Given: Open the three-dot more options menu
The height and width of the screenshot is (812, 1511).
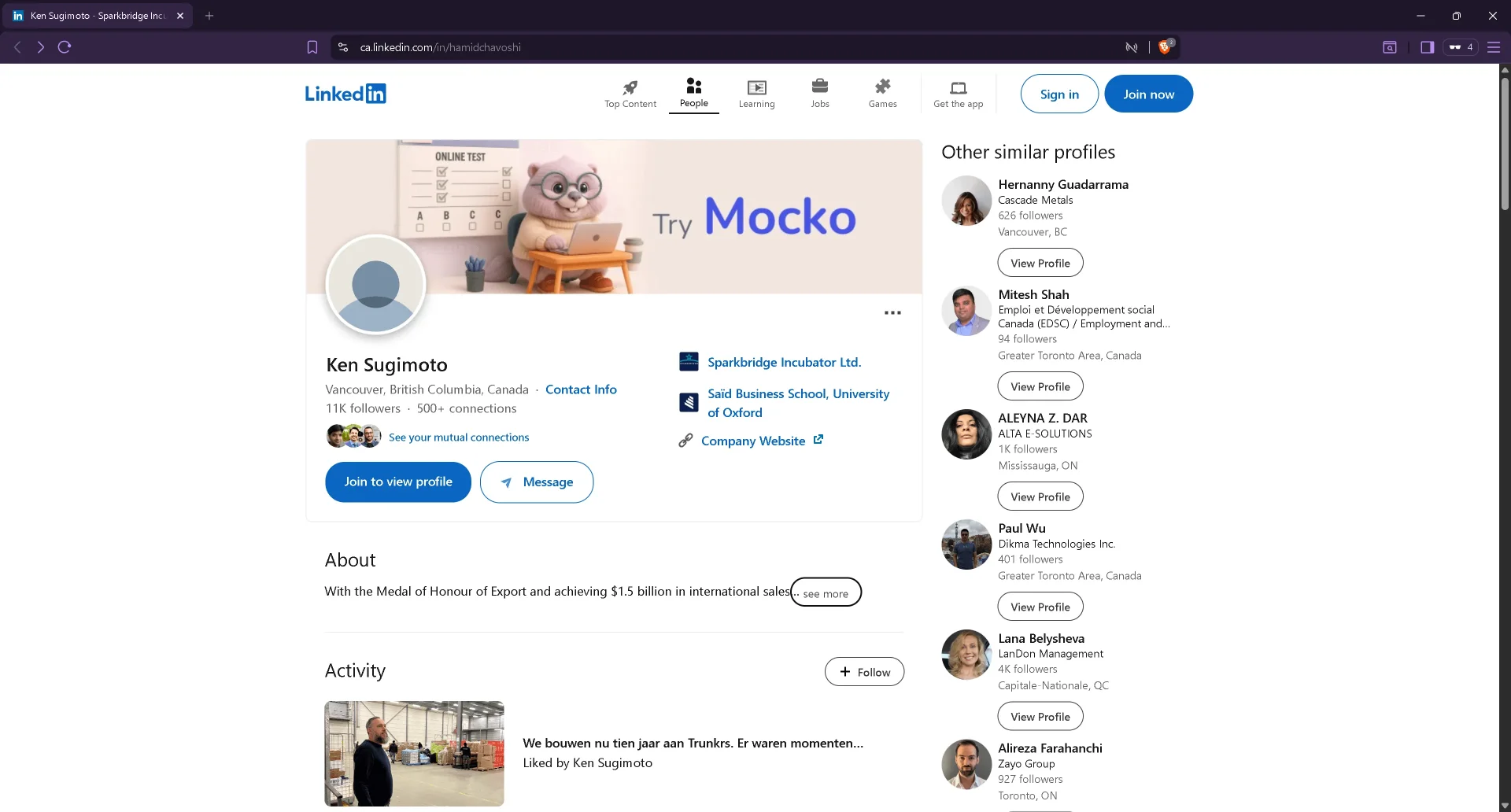Looking at the screenshot, I should 892,312.
